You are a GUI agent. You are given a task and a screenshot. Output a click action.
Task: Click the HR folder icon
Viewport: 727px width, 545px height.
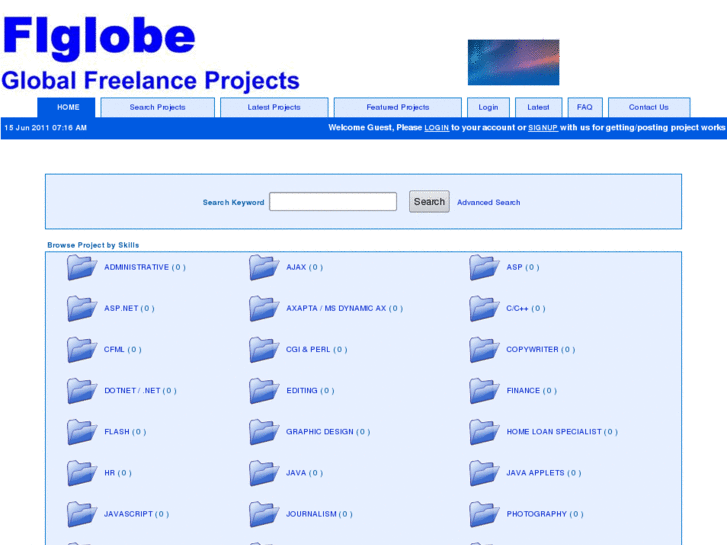pyautogui.click(x=82, y=473)
